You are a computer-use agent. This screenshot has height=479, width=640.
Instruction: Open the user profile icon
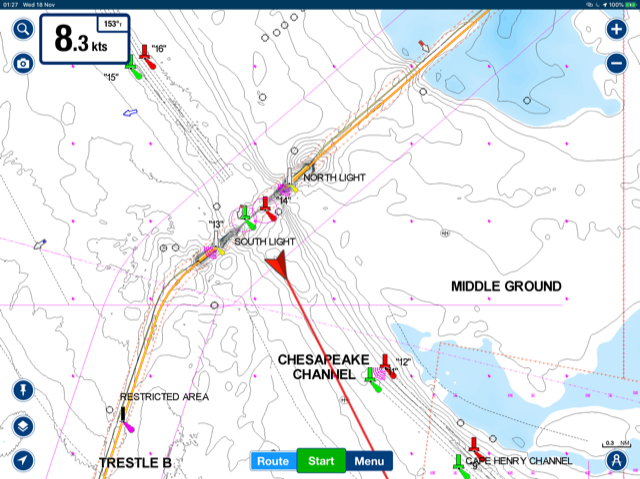click(x=617, y=460)
